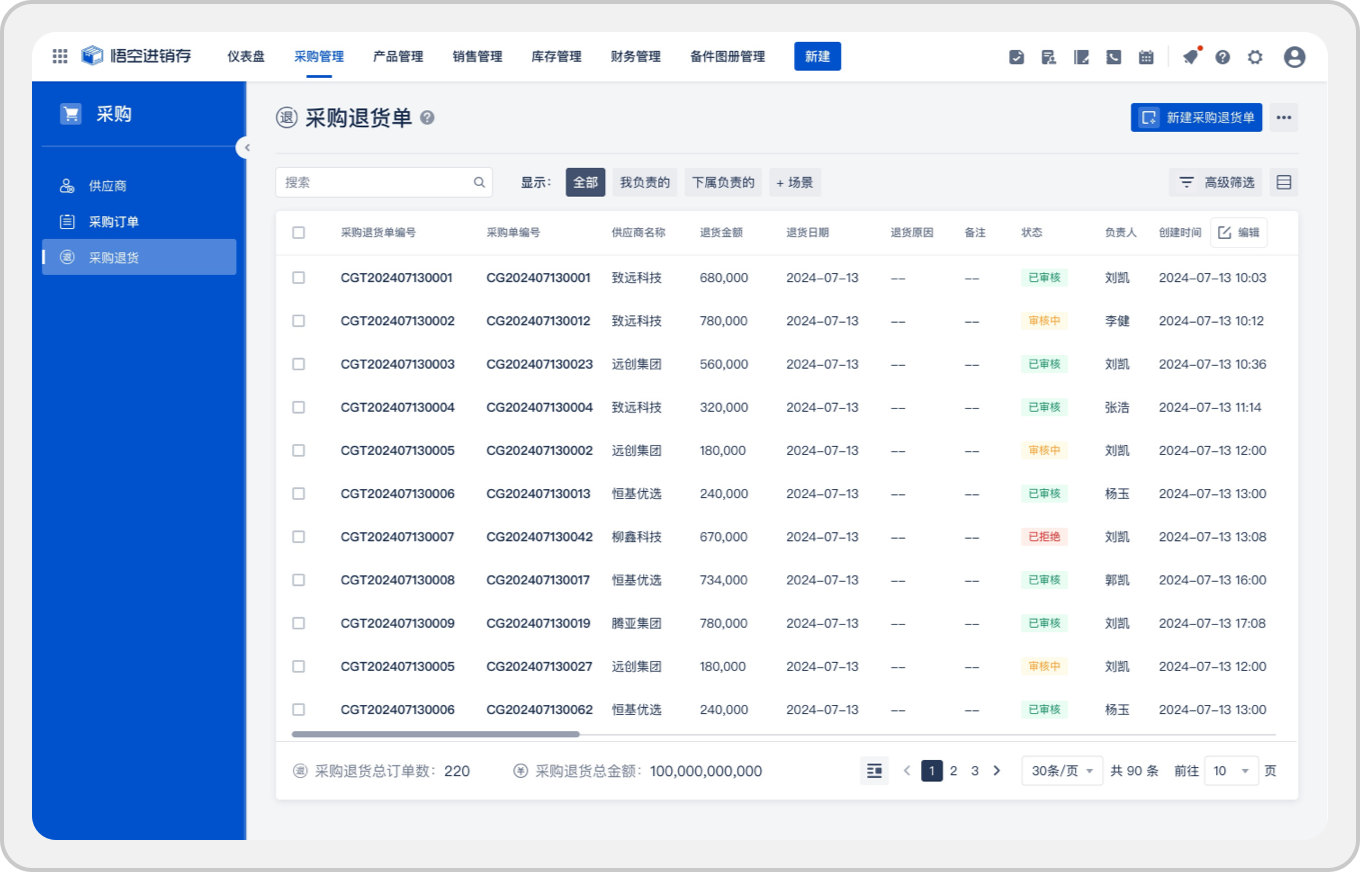Go to page 3
The height and width of the screenshot is (872, 1360).
(x=975, y=770)
